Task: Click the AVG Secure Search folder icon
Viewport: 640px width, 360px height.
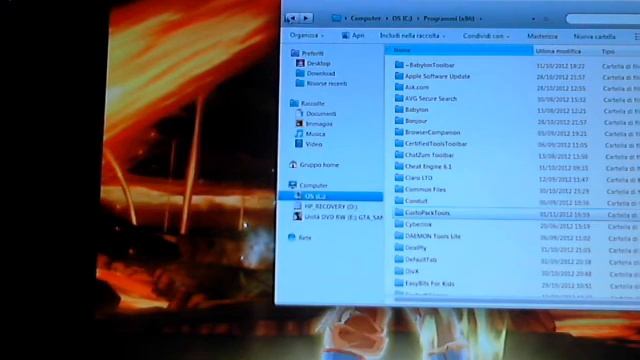Action: pyautogui.click(x=399, y=98)
